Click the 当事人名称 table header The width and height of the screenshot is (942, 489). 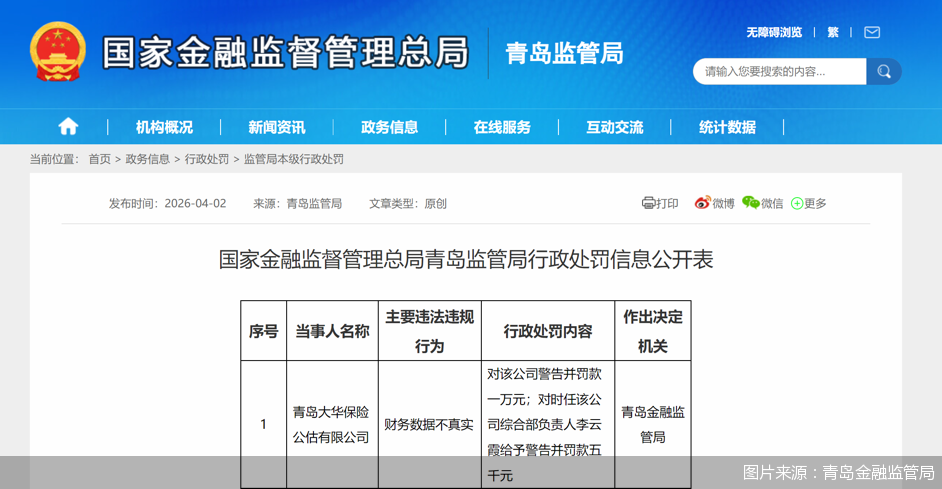click(332, 331)
